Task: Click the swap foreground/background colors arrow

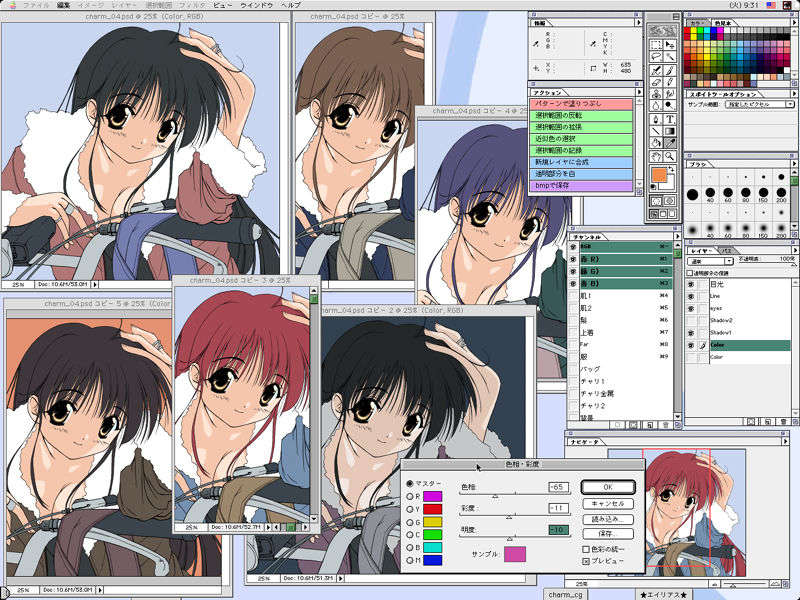Action: coord(672,169)
